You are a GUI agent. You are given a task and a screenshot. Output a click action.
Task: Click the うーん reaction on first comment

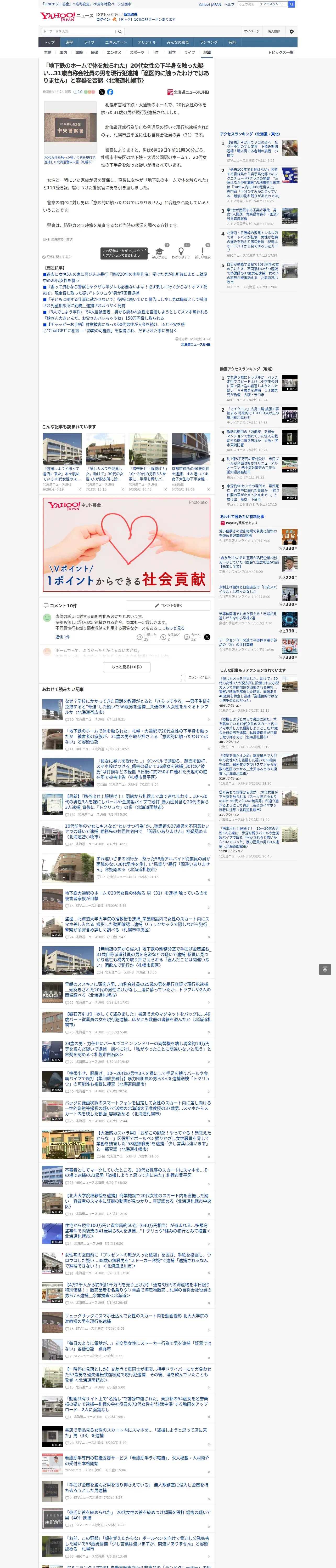(x=187, y=637)
